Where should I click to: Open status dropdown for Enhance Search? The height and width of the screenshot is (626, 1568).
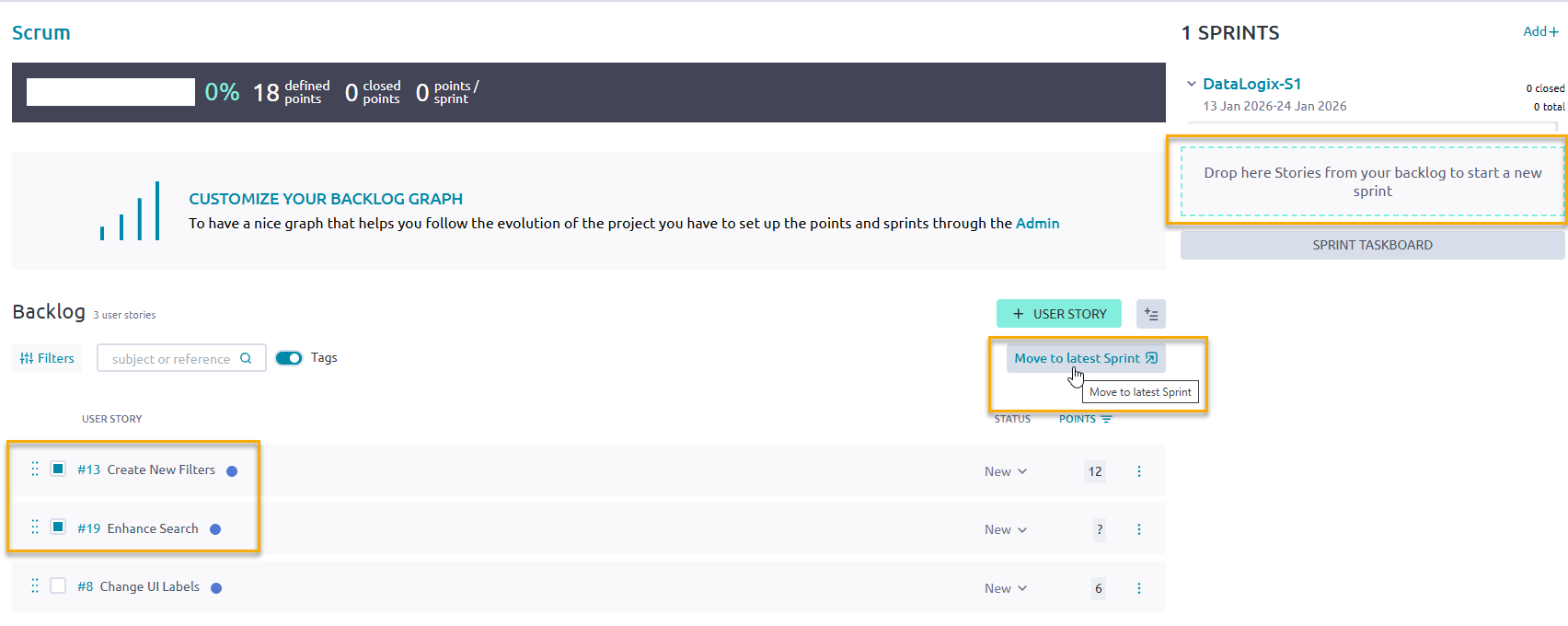[1005, 529]
